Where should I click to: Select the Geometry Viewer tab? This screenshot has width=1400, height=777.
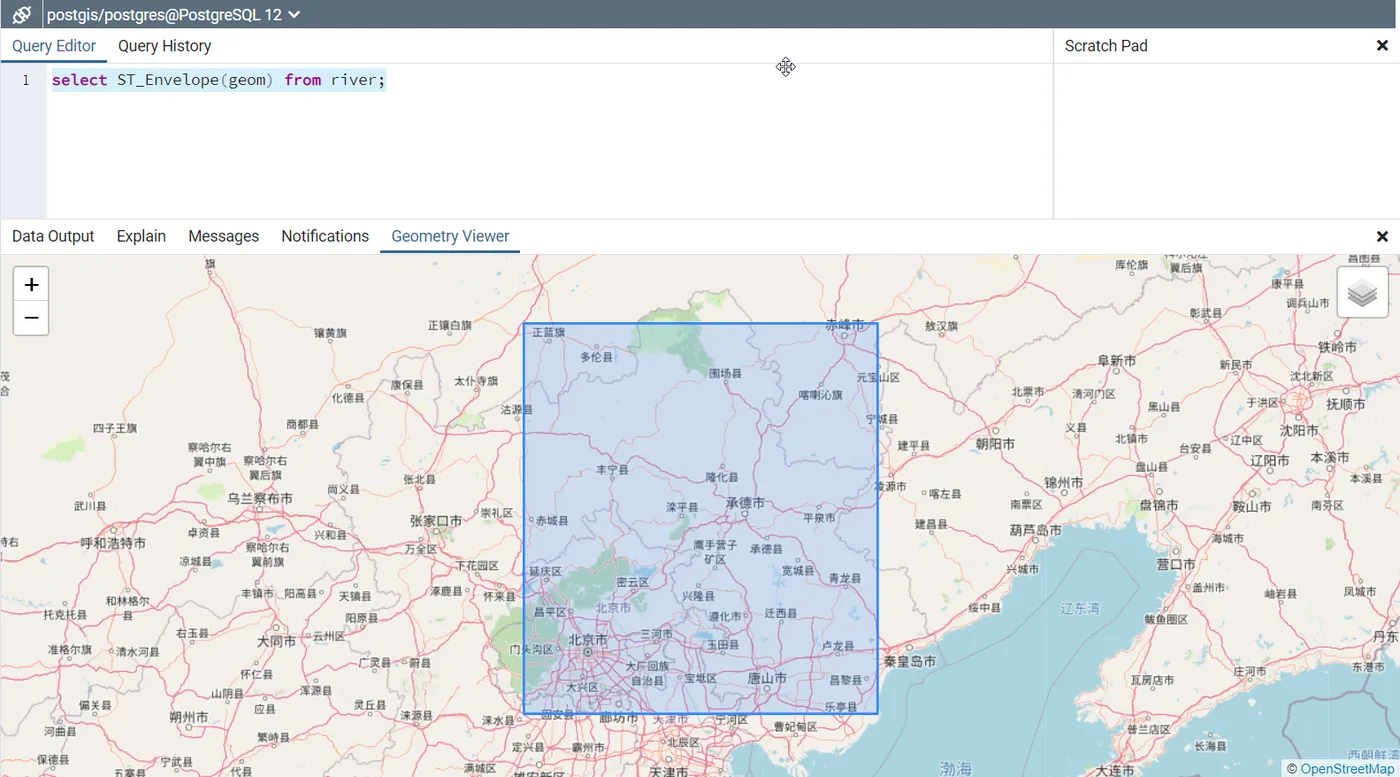point(450,236)
